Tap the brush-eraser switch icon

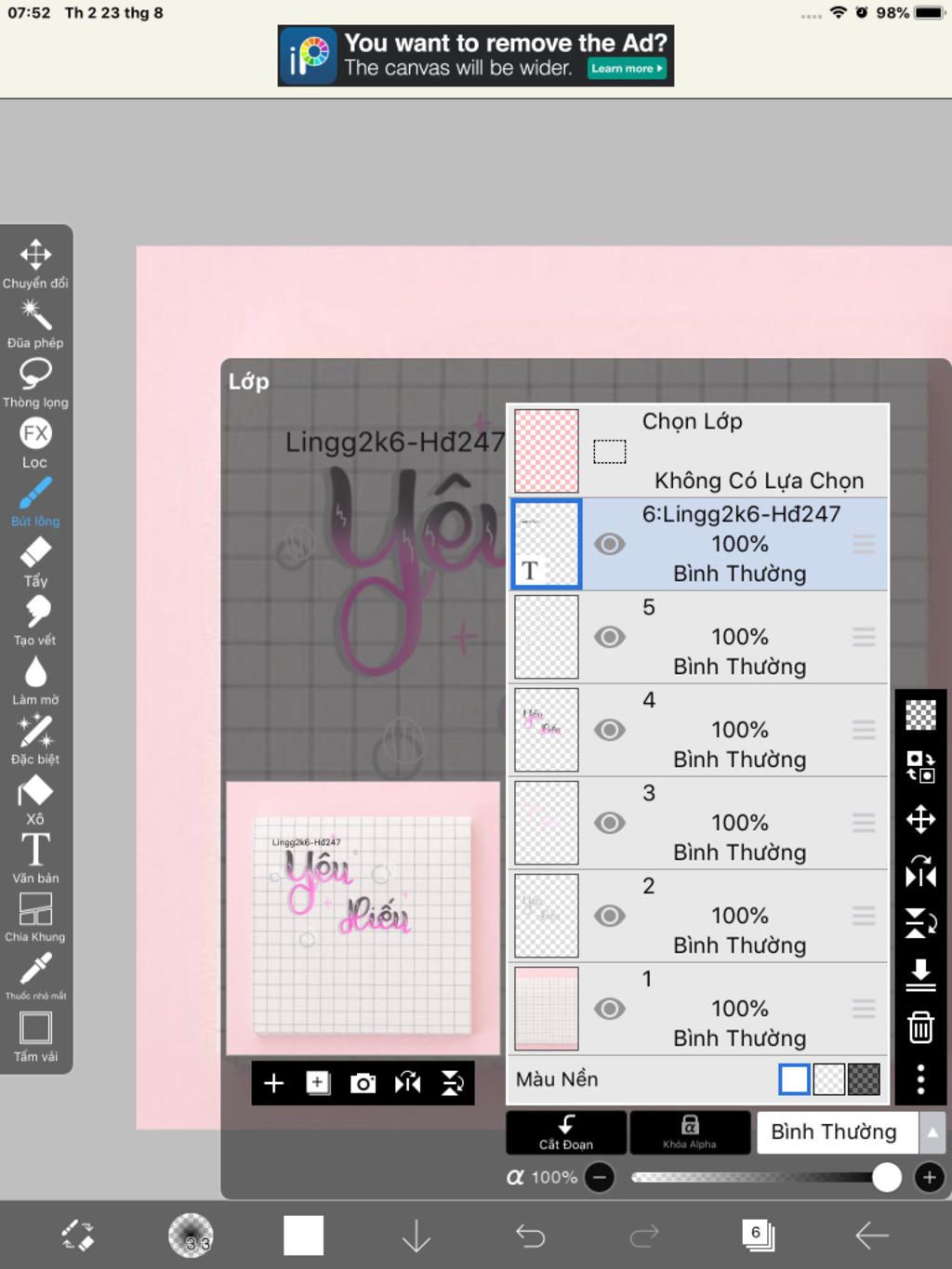(77, 1236)
